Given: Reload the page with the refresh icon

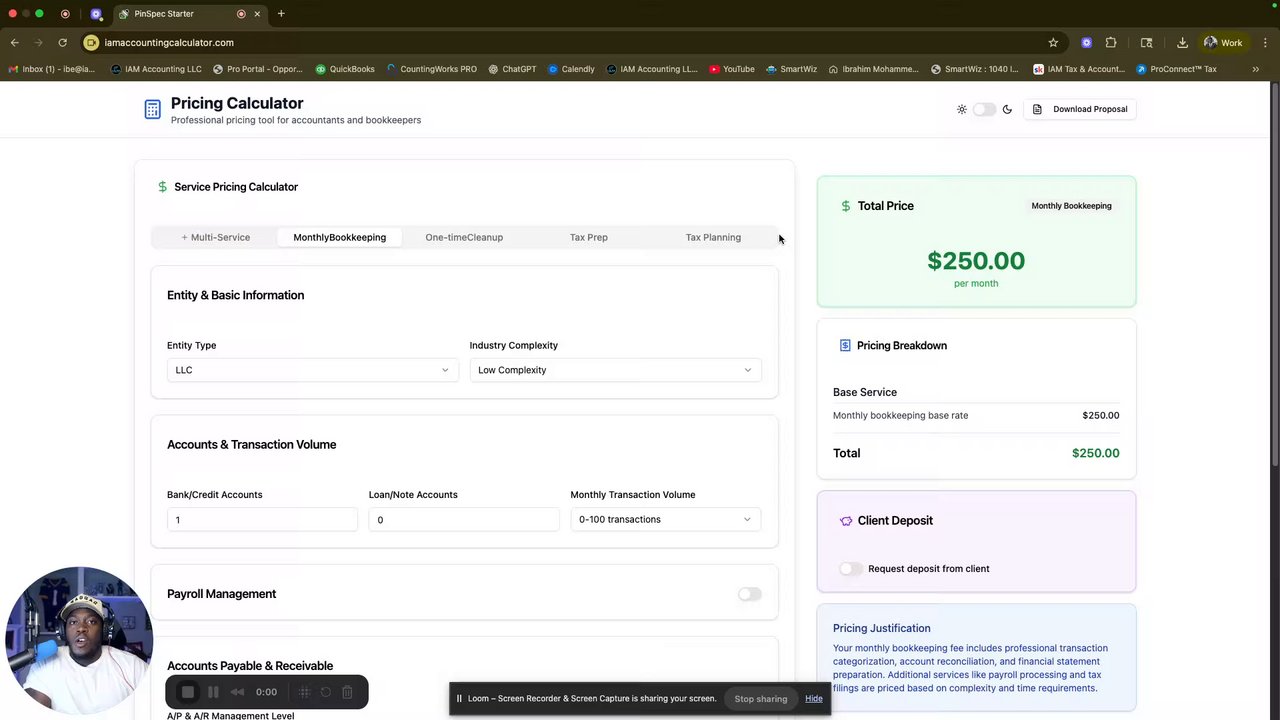Looking at the screenshot, I should pyautogui.click(x=62, y=43).
